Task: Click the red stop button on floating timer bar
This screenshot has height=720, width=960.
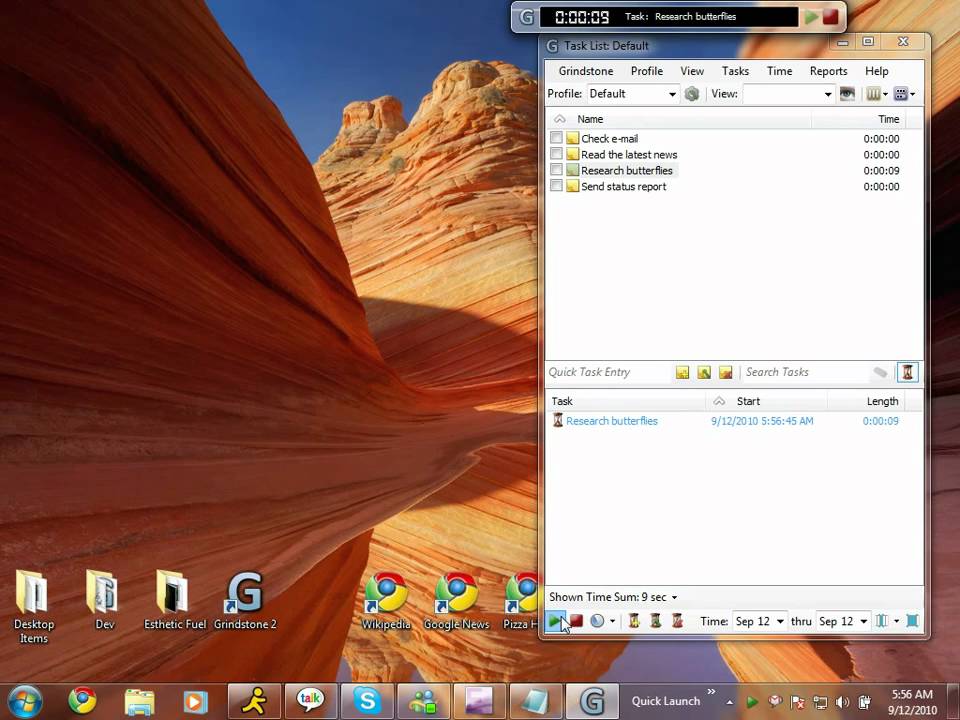Action: [831, 17]
